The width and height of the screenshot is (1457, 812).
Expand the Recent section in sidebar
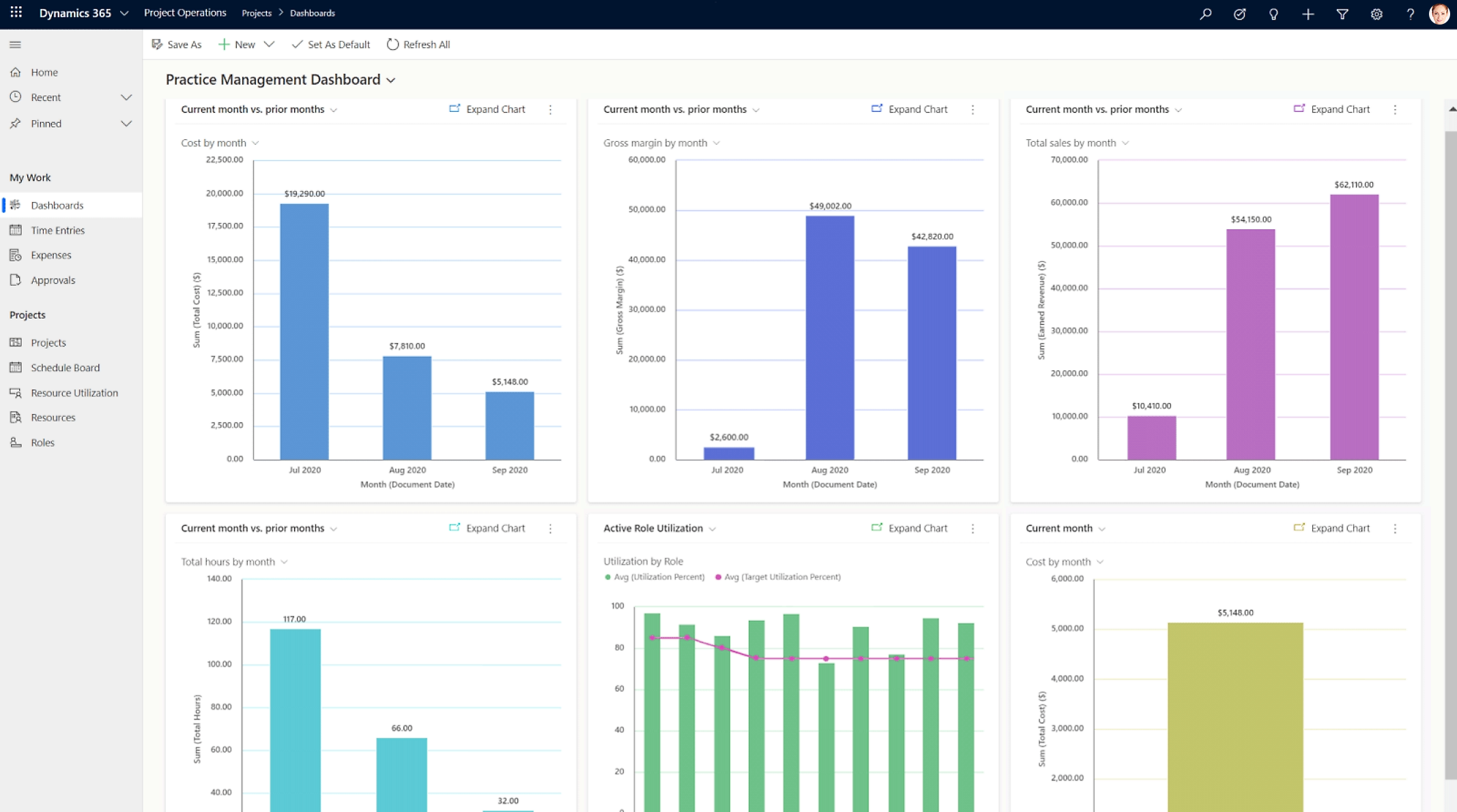pyautogui.click(x=126, y=98)
